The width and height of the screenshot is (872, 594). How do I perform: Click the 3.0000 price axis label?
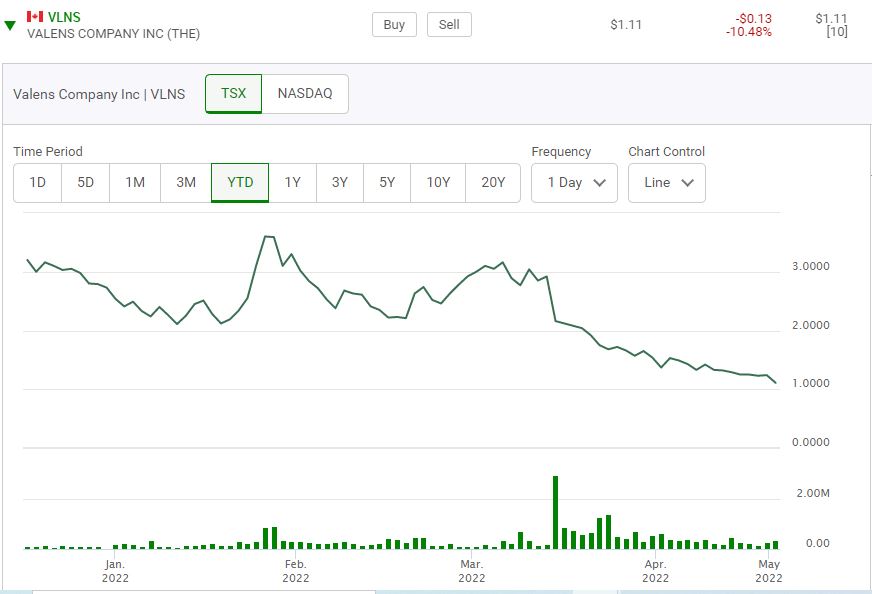point(810,266)
